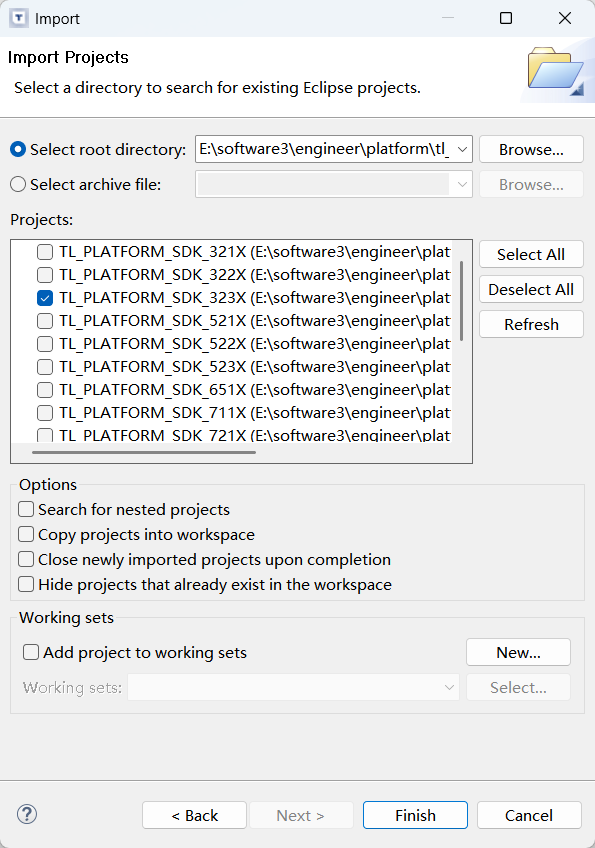Choose the Select root directory radio button
The image size is (595, 848).
tap(18, 149)
